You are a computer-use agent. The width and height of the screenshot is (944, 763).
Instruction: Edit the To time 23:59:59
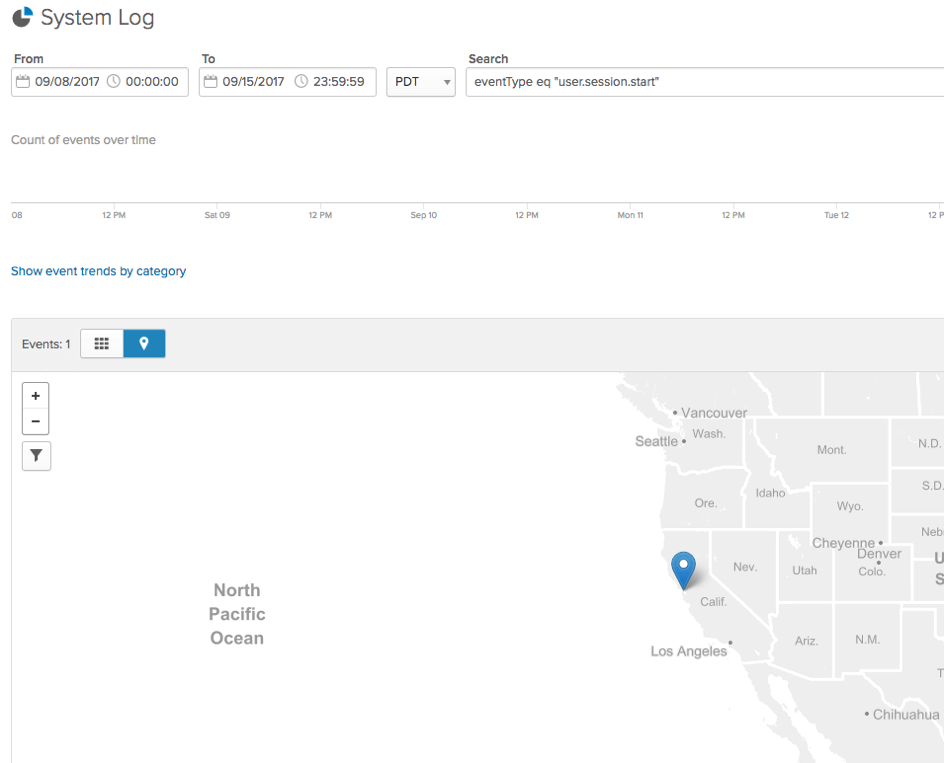338,82
